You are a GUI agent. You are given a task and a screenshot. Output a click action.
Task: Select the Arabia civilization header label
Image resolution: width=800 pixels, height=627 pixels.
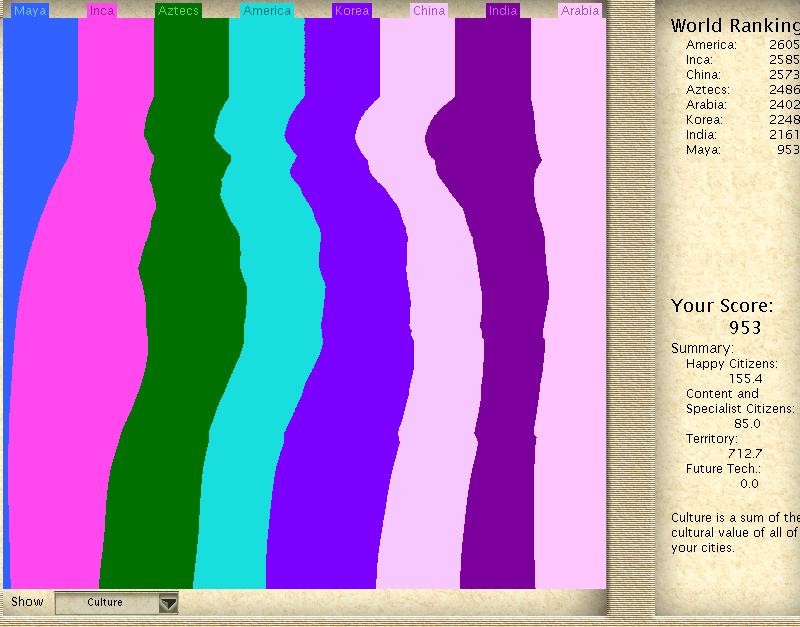(x=580, y=11)
